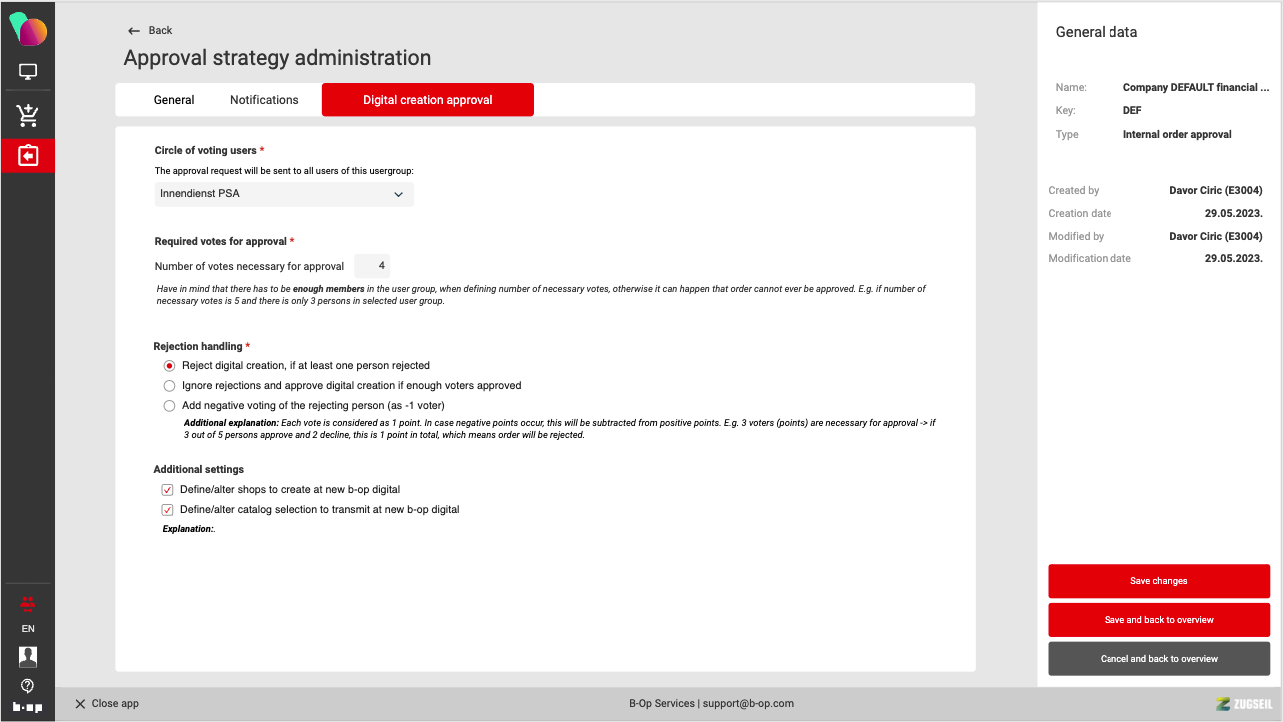Click the red approval clipboard sidebar icon

[x=28, y=156]
